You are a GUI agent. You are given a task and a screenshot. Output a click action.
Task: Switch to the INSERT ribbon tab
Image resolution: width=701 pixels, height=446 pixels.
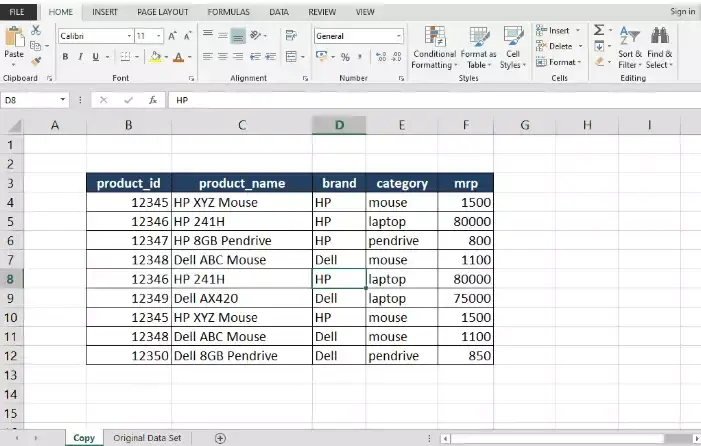(x=105, y=12)
